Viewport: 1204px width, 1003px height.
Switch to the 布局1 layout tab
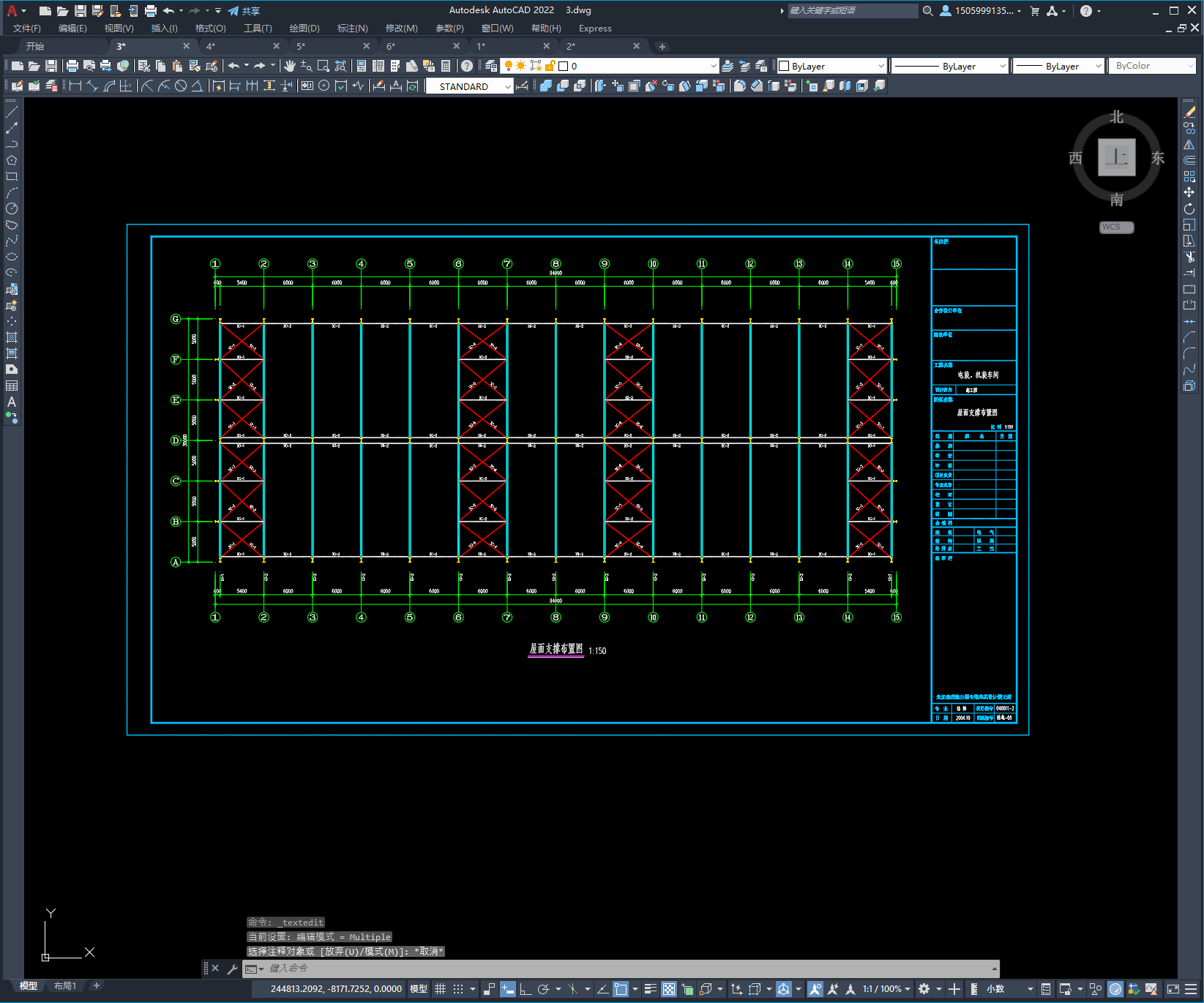65,986
